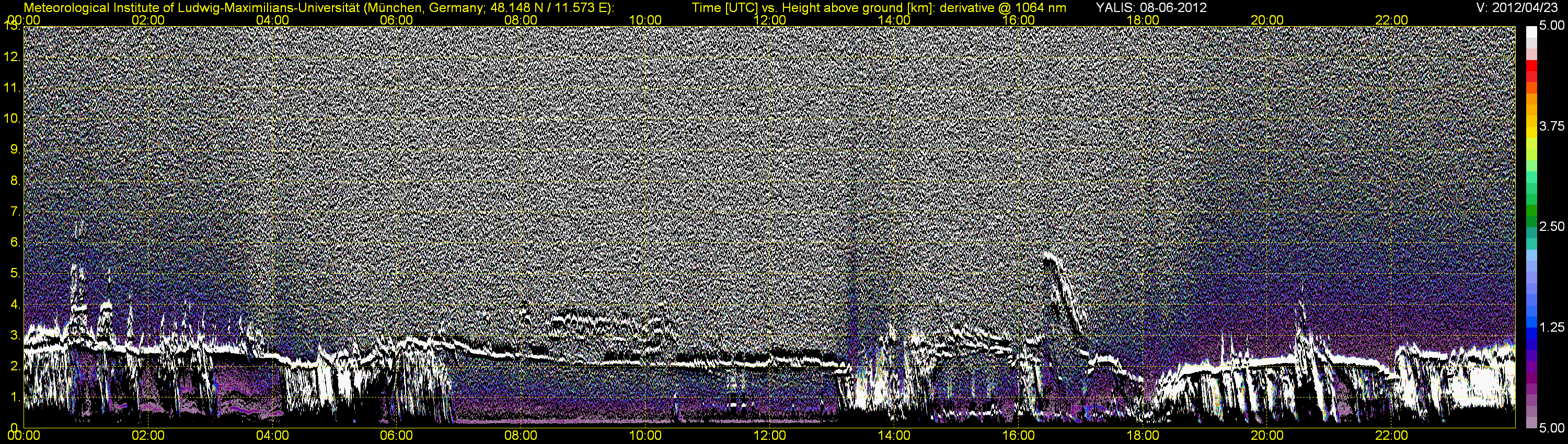This screenshot has width=1568, height=444.
Task: Click the height axis label 4
Action: click(x=15, y=305)
